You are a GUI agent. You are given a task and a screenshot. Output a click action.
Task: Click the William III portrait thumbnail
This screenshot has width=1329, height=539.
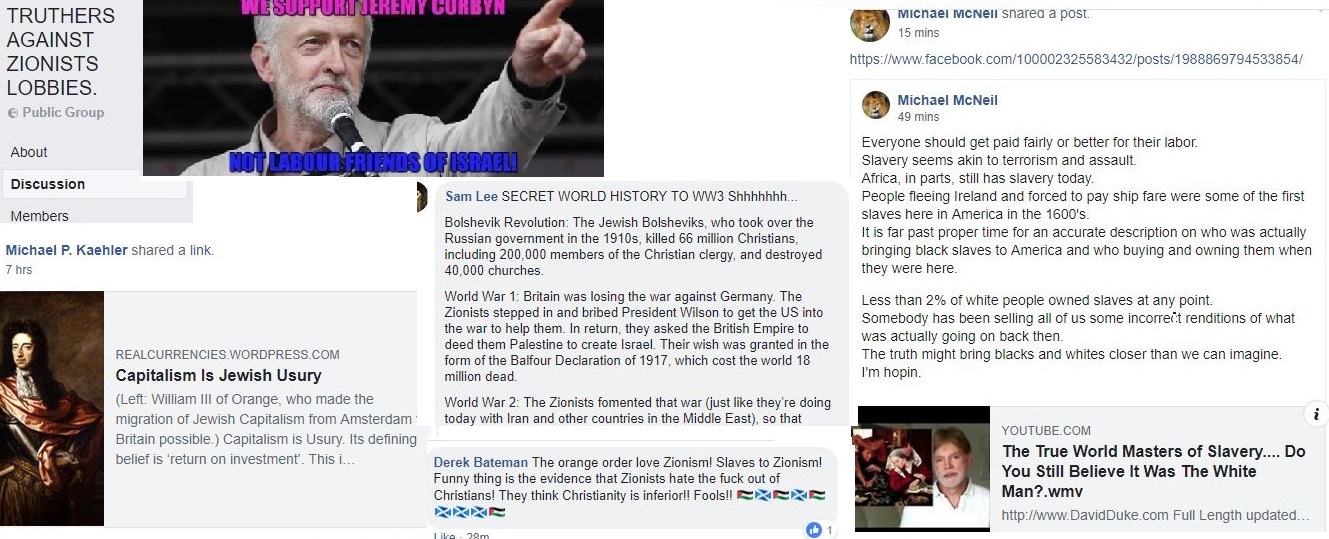[52, 408]
